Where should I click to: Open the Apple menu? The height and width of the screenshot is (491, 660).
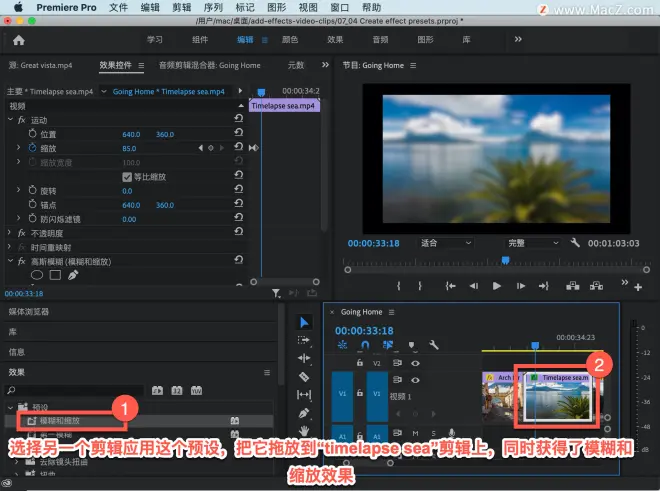19,7
